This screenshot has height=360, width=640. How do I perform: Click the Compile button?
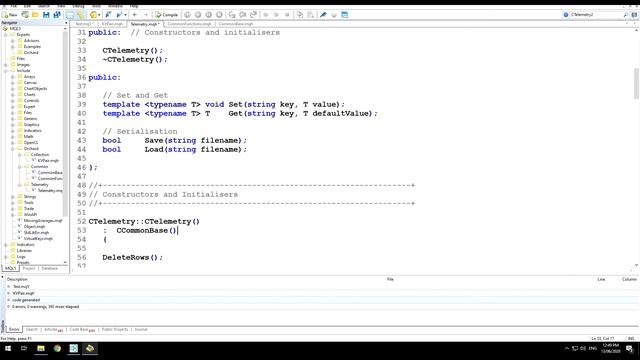(167, 15)
